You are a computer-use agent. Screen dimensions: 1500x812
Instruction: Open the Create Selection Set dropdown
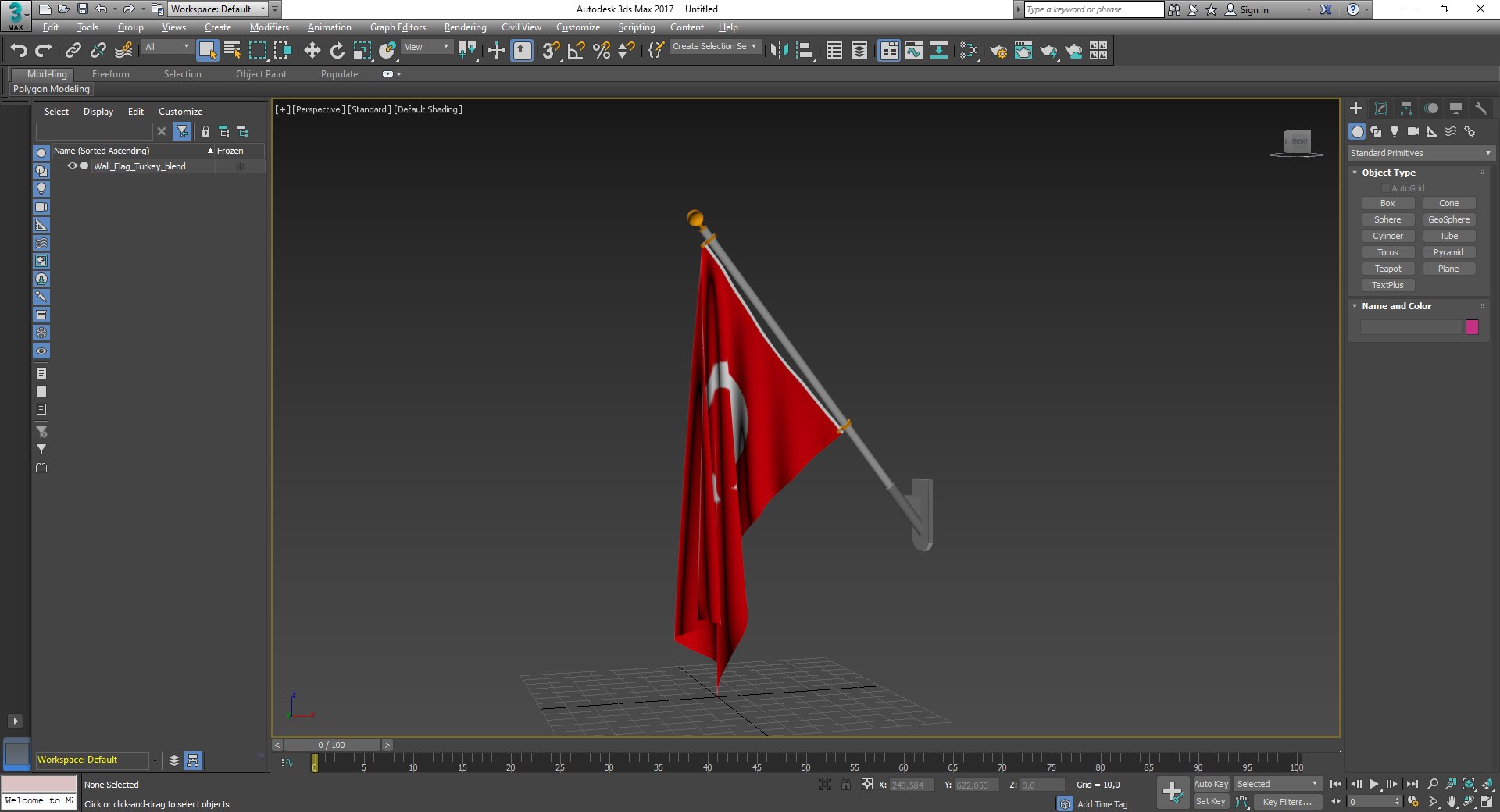click(x=715, y=47)
